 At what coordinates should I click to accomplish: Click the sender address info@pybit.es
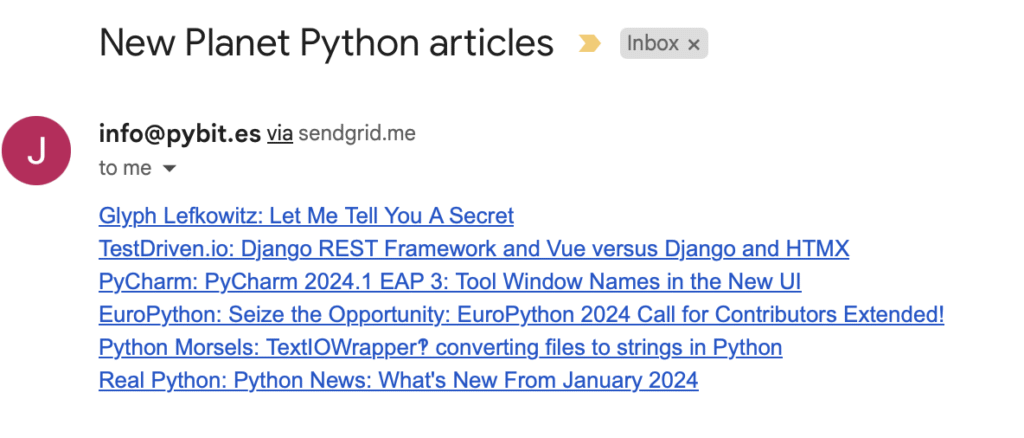179,133
